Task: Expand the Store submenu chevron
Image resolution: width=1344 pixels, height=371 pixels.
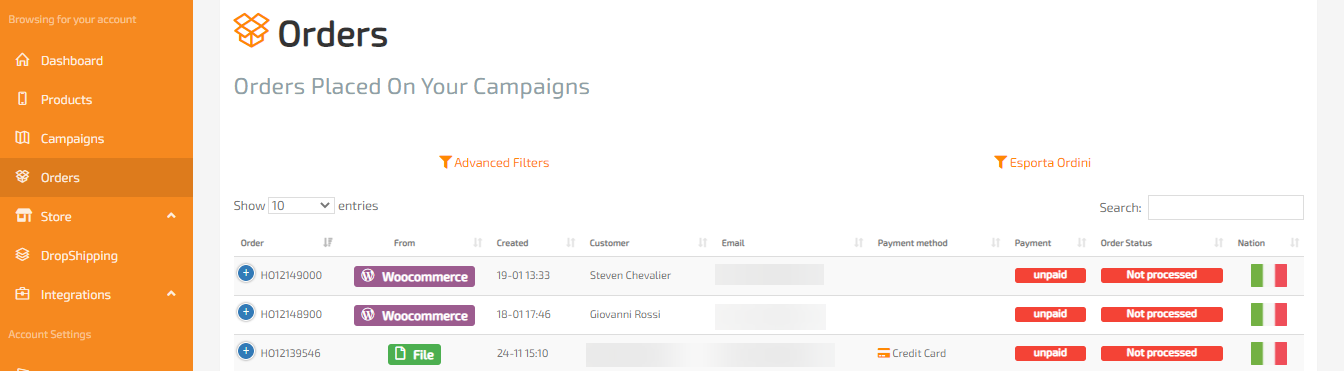Action: [171, 216]
